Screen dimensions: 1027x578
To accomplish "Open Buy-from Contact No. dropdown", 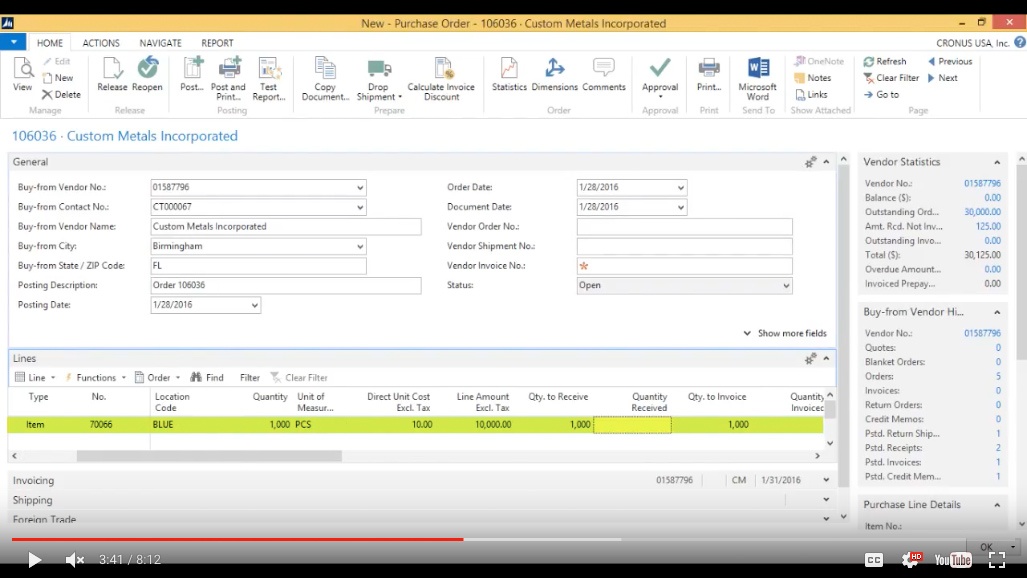I will [360, 207].
